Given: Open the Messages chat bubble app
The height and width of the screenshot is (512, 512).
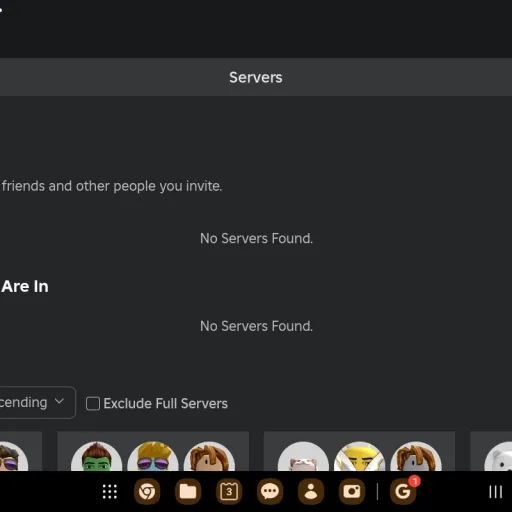Looking at the screenshot, I should click(270, 492).
